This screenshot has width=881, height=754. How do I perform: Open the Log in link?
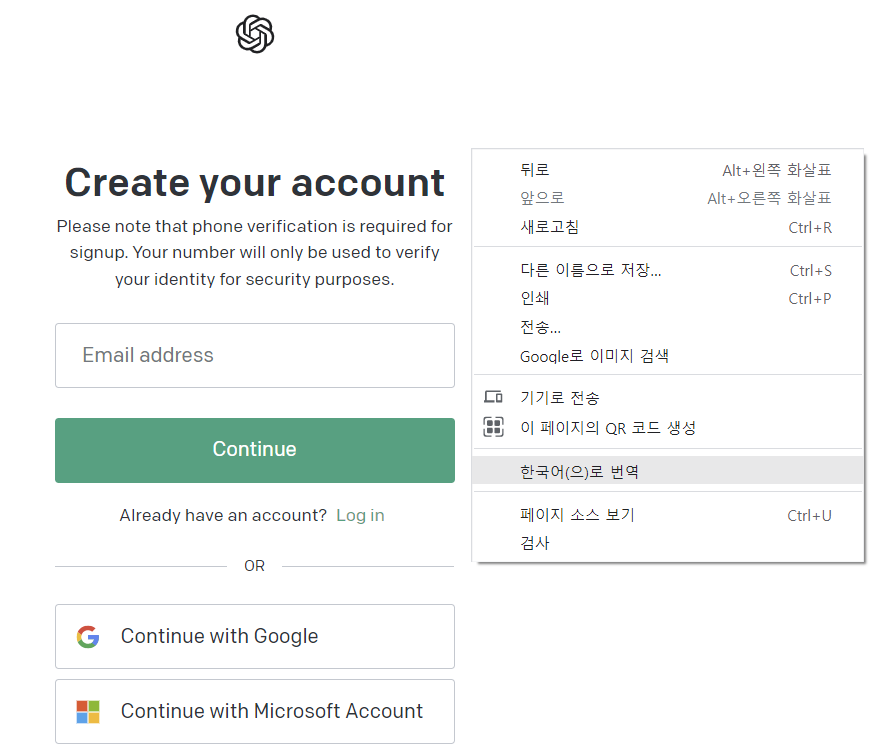pyautogui.click(x=359, y=515)
